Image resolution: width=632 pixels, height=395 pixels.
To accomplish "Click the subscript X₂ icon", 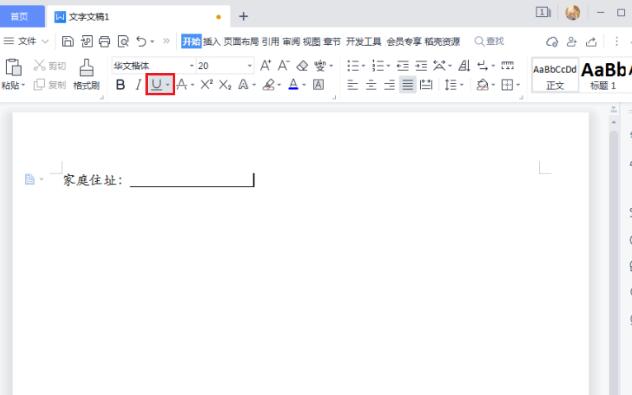I will click(x=225, y=85).
